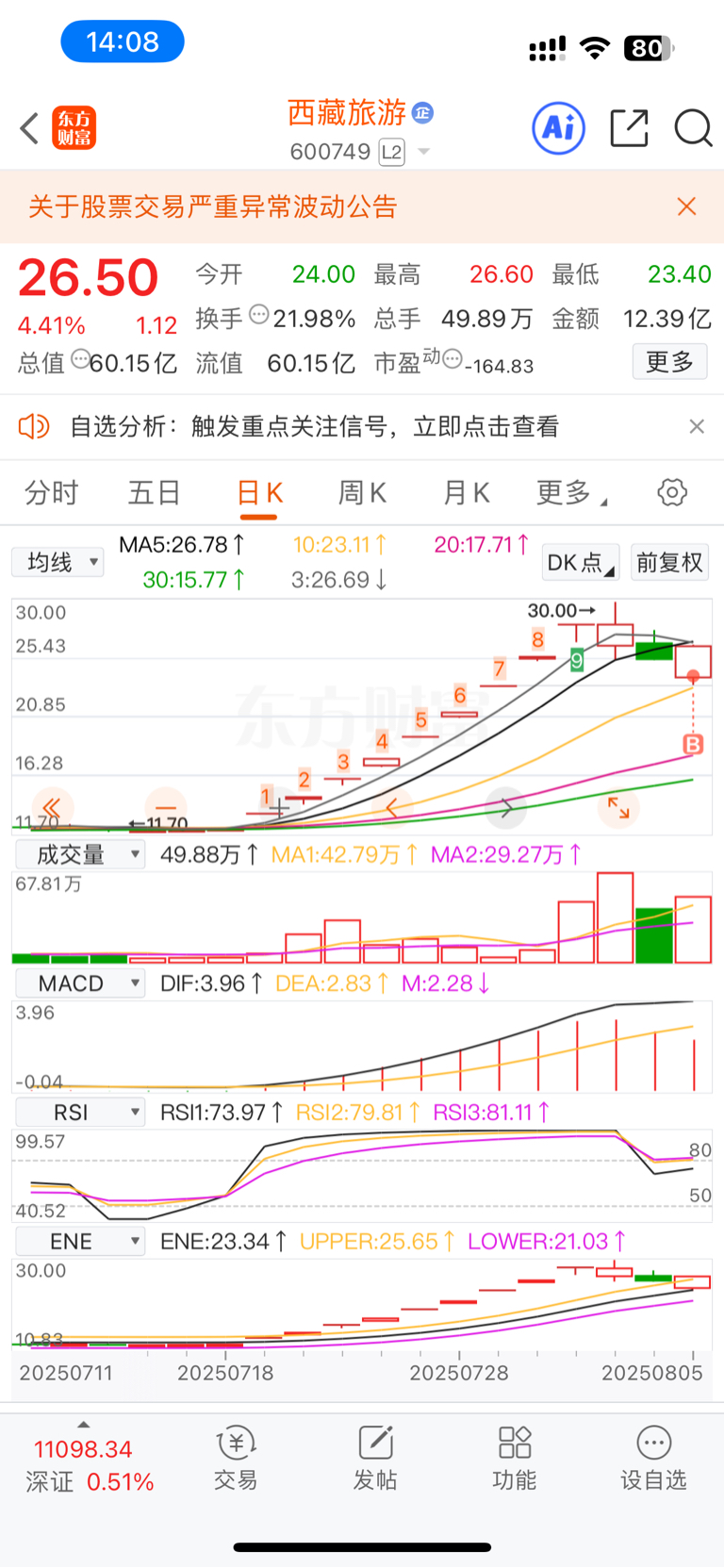The height and width of the screenshot is (1568, 724).
Task: Tap the green volume bar
Action: pos(654,935)
